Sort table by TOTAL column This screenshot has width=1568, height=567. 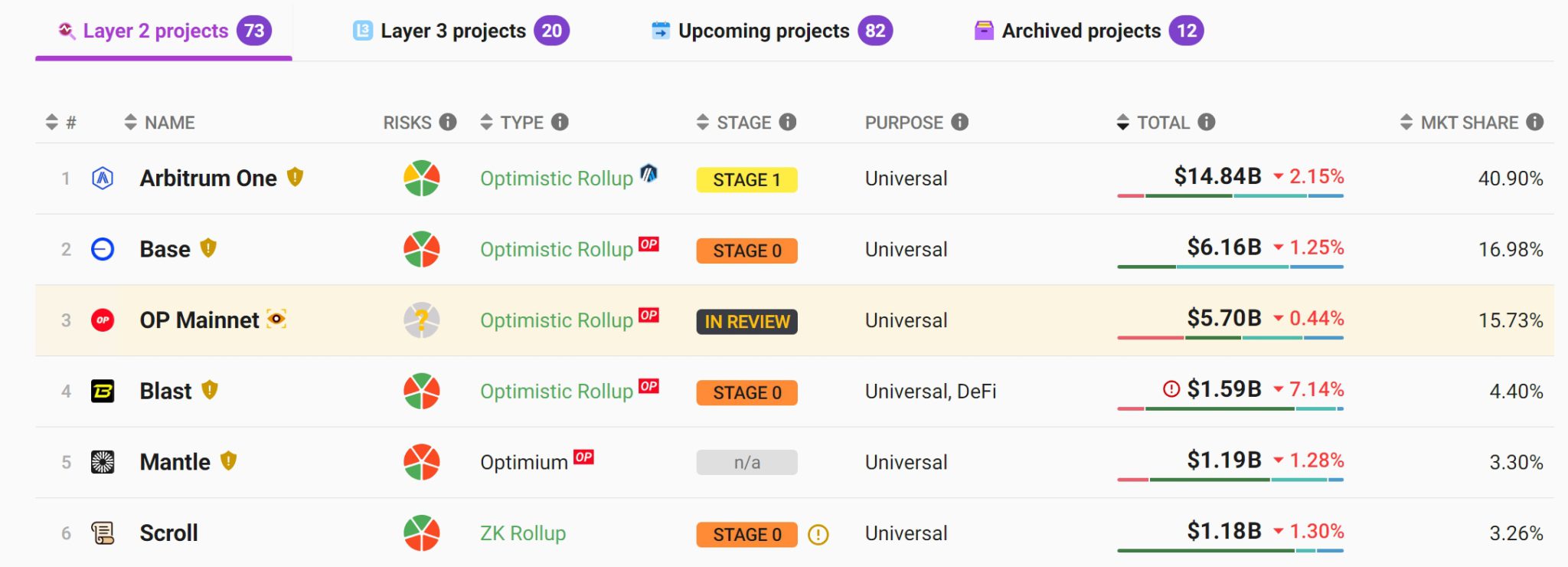coord(1153,123)
